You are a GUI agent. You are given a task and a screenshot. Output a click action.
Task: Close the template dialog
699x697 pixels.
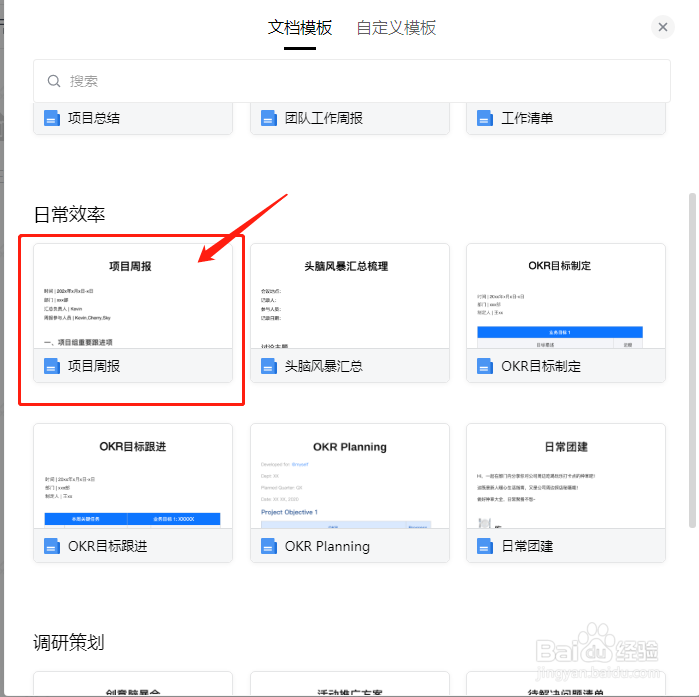click(662, 27)
